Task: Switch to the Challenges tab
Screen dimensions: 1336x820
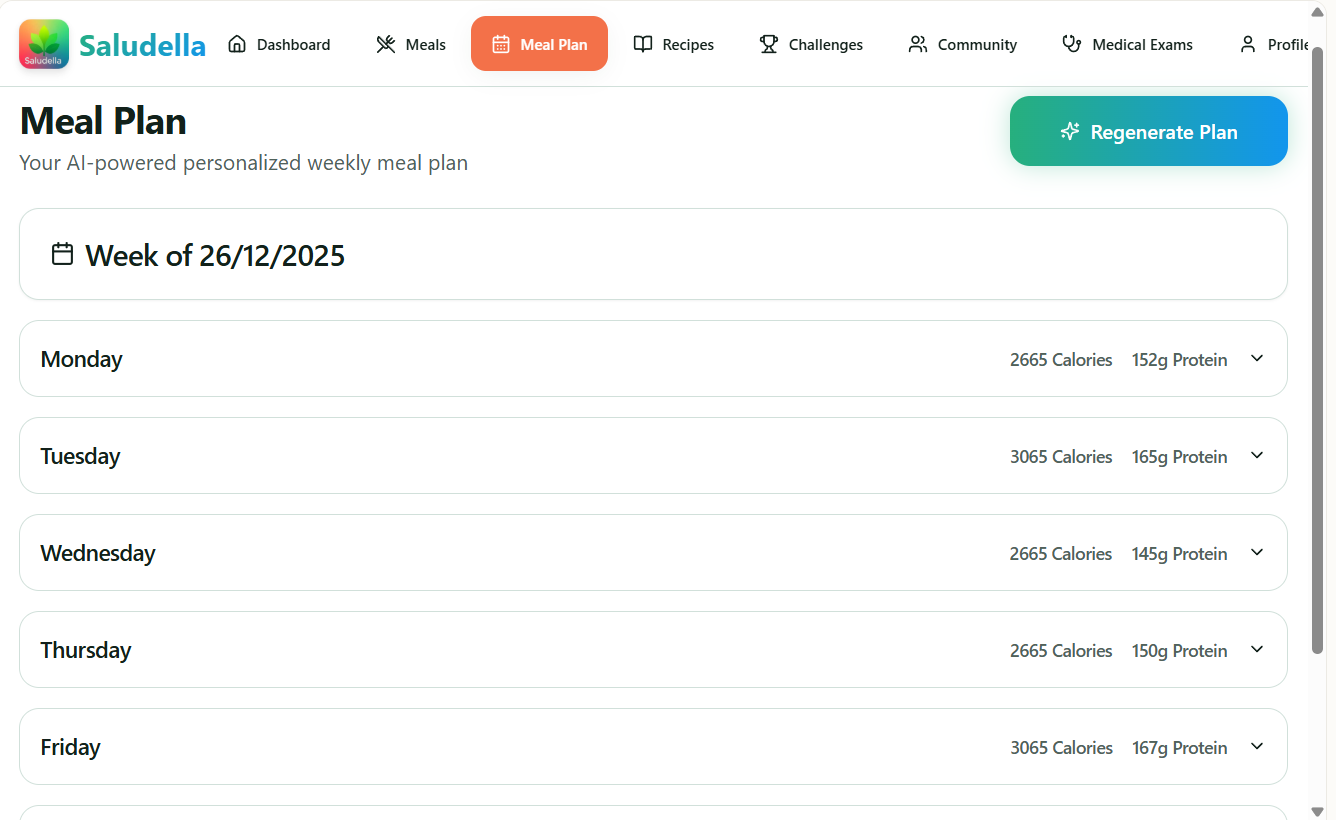Action: tap(811, 44)
